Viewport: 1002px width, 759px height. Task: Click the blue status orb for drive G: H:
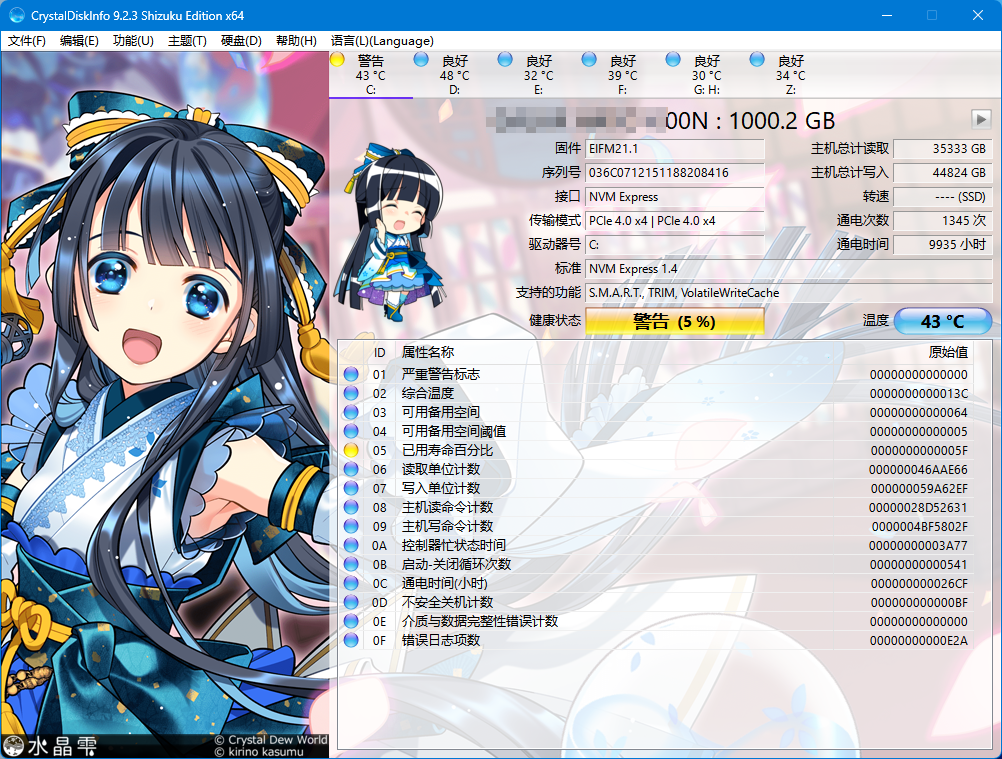click(x=673, y=60)
